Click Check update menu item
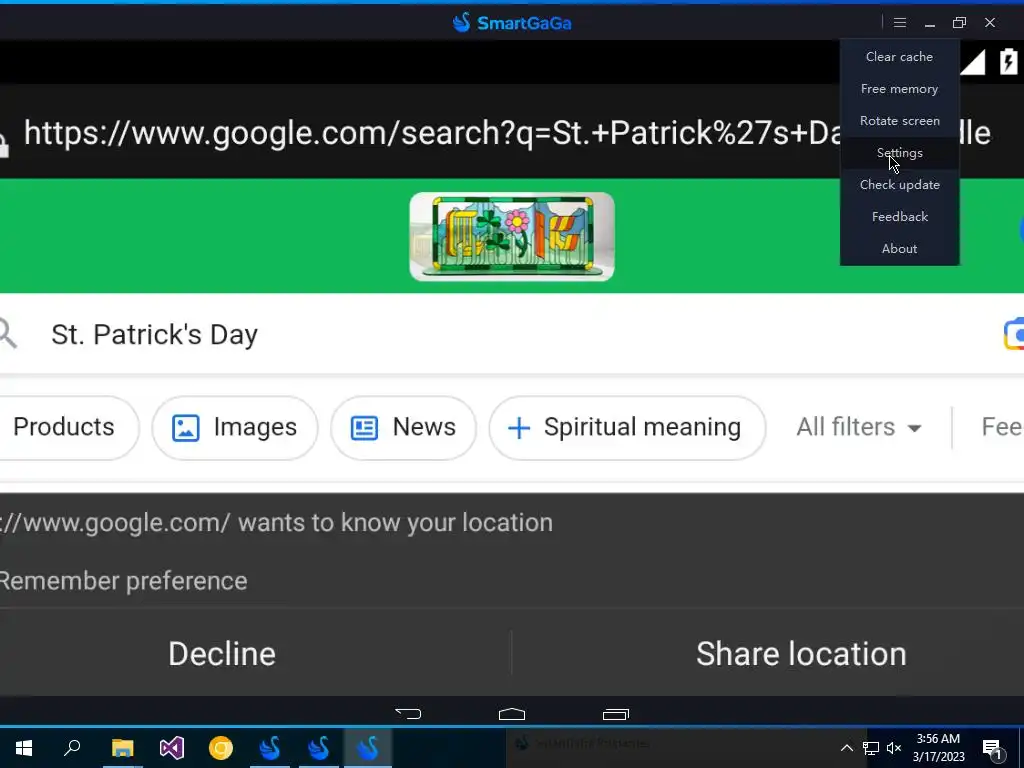The width and height of the screenshot is (1024, 768). click(899, 185)
